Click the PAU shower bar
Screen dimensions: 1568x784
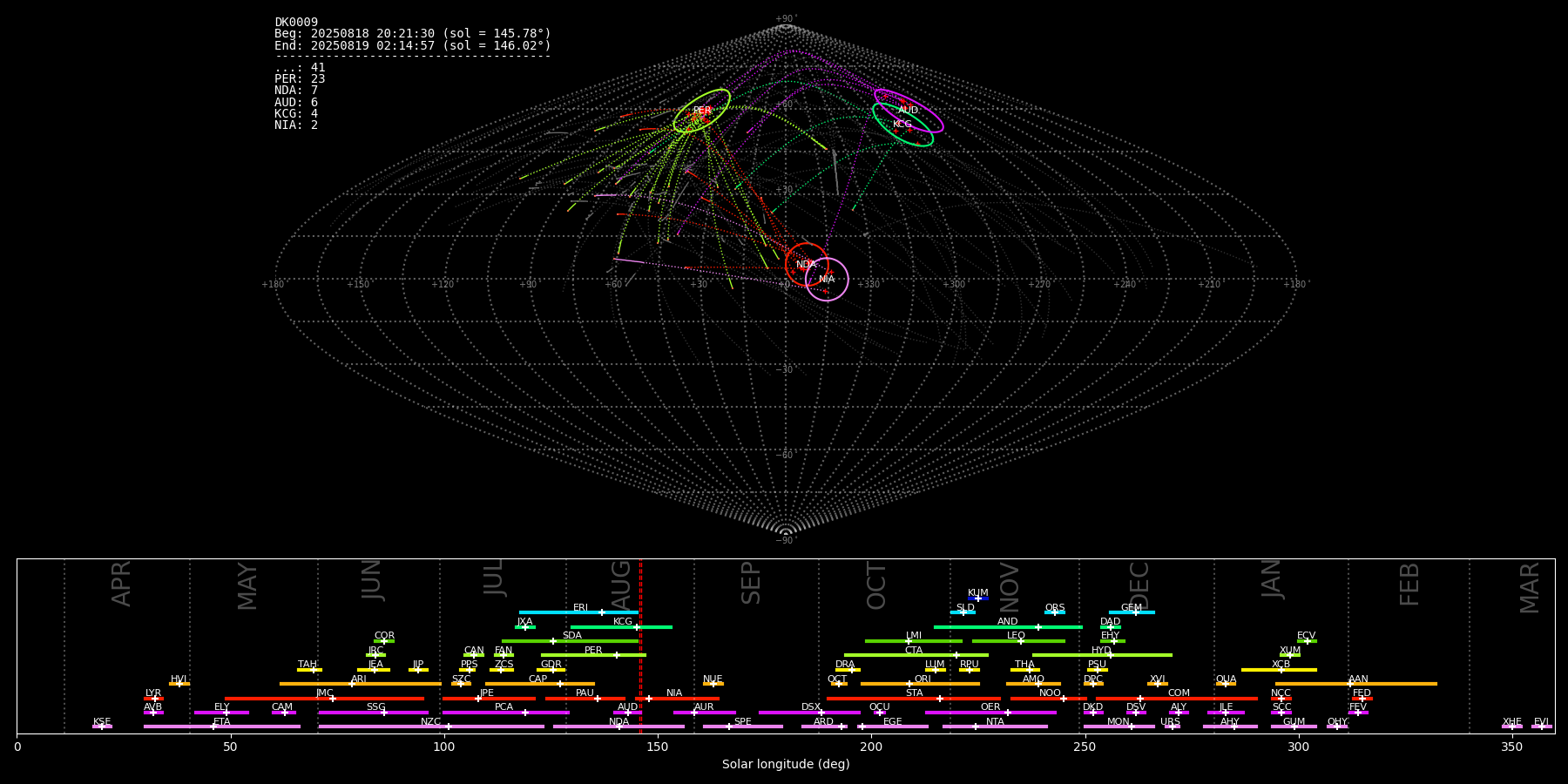585,699
